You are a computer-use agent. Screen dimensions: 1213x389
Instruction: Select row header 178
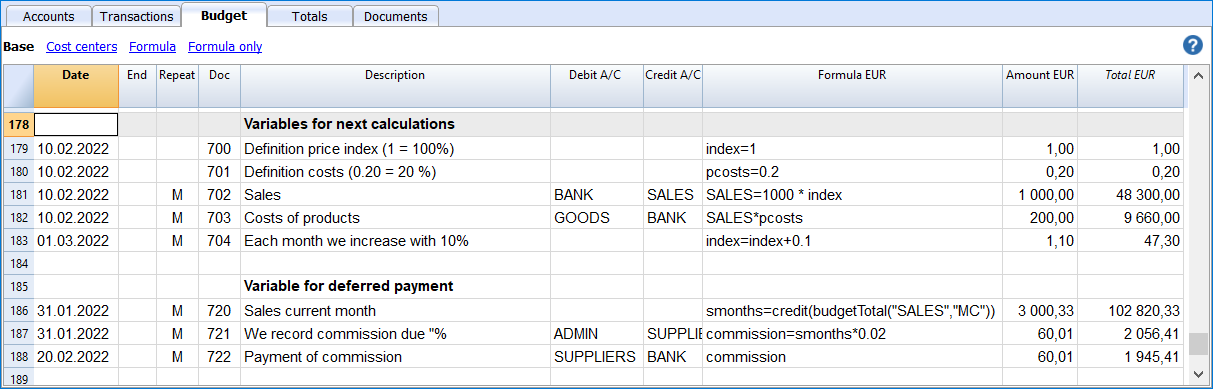(19, 124)
